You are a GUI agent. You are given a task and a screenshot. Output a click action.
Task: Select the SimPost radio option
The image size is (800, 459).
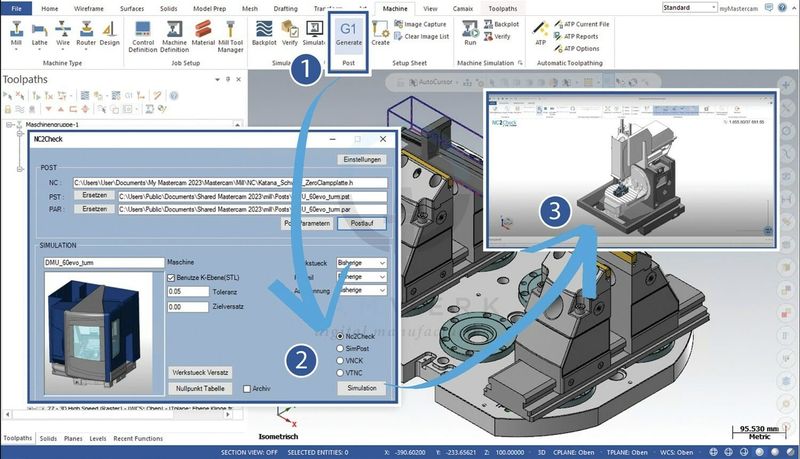340,349
